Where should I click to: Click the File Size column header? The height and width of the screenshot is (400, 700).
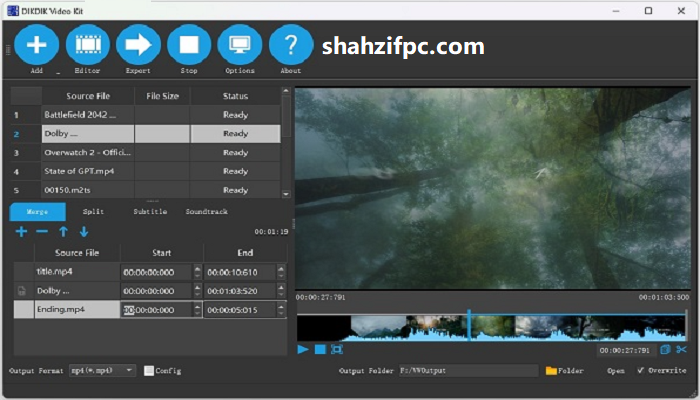pos(162,96)
